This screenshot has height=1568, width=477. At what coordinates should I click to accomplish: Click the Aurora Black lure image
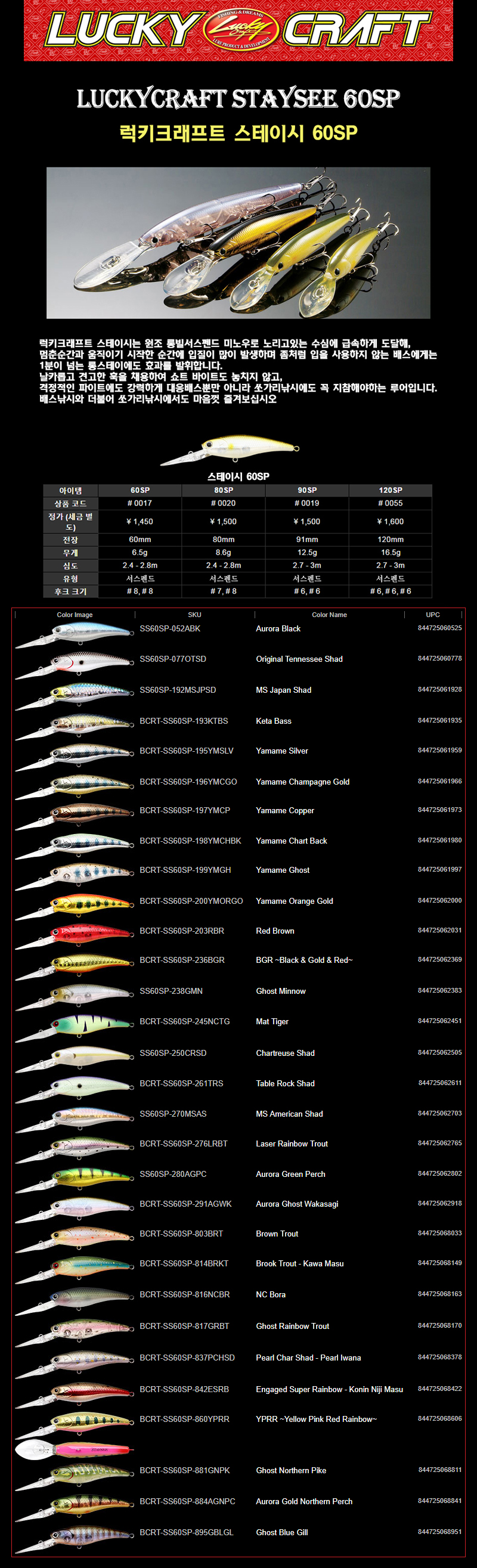tap(74, 634)
